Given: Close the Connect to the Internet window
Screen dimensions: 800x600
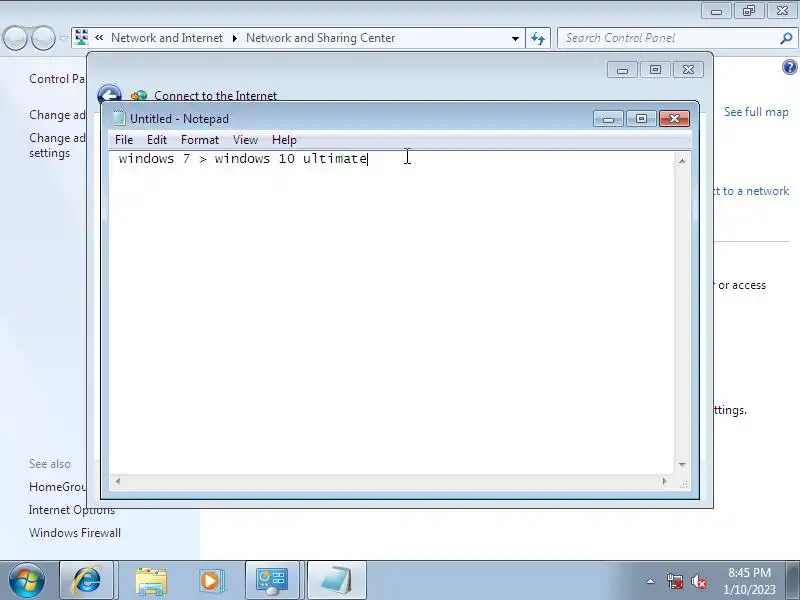Looking at the screenshot, I should click(688, 70).
